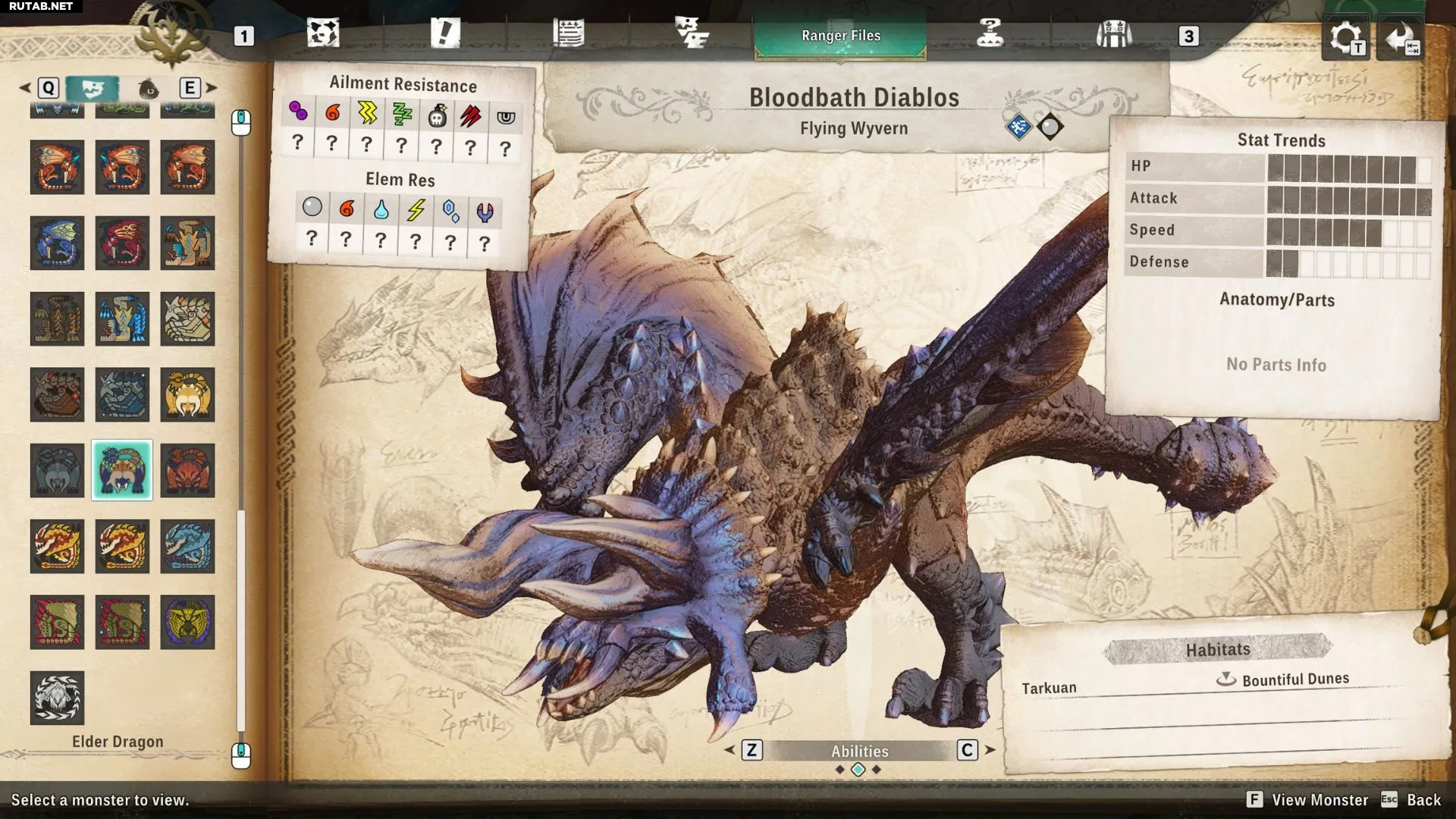Screen dimensions: 1456x819
Task: Open the quest exclamation mark tab
Action: click(x=445, y=33)
